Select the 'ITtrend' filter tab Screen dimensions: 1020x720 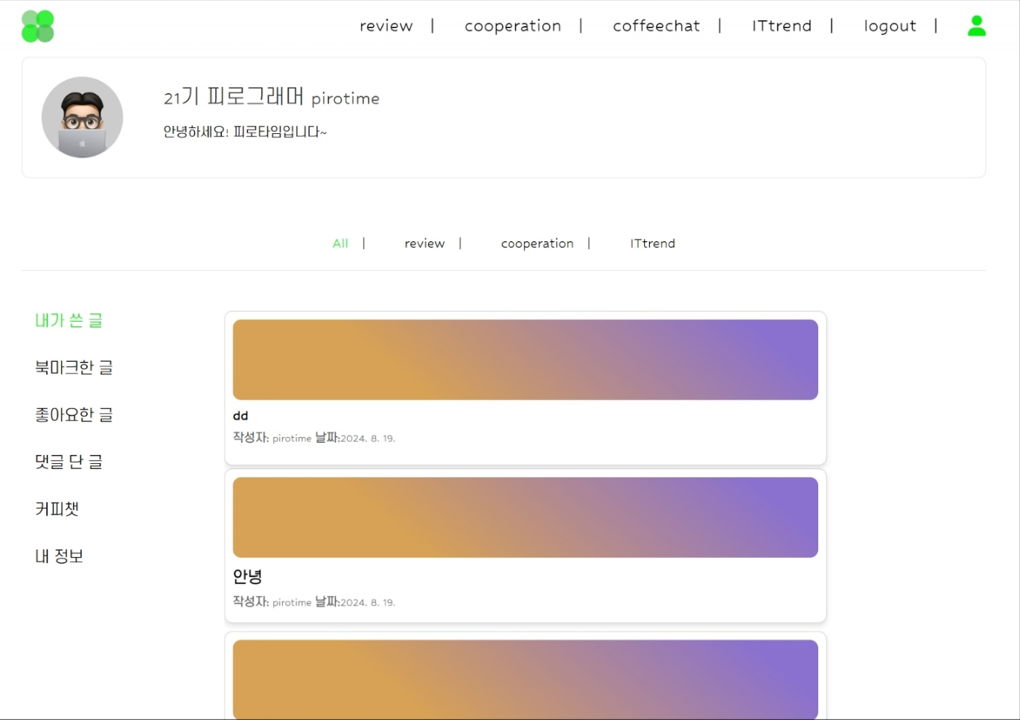(652, 243)
